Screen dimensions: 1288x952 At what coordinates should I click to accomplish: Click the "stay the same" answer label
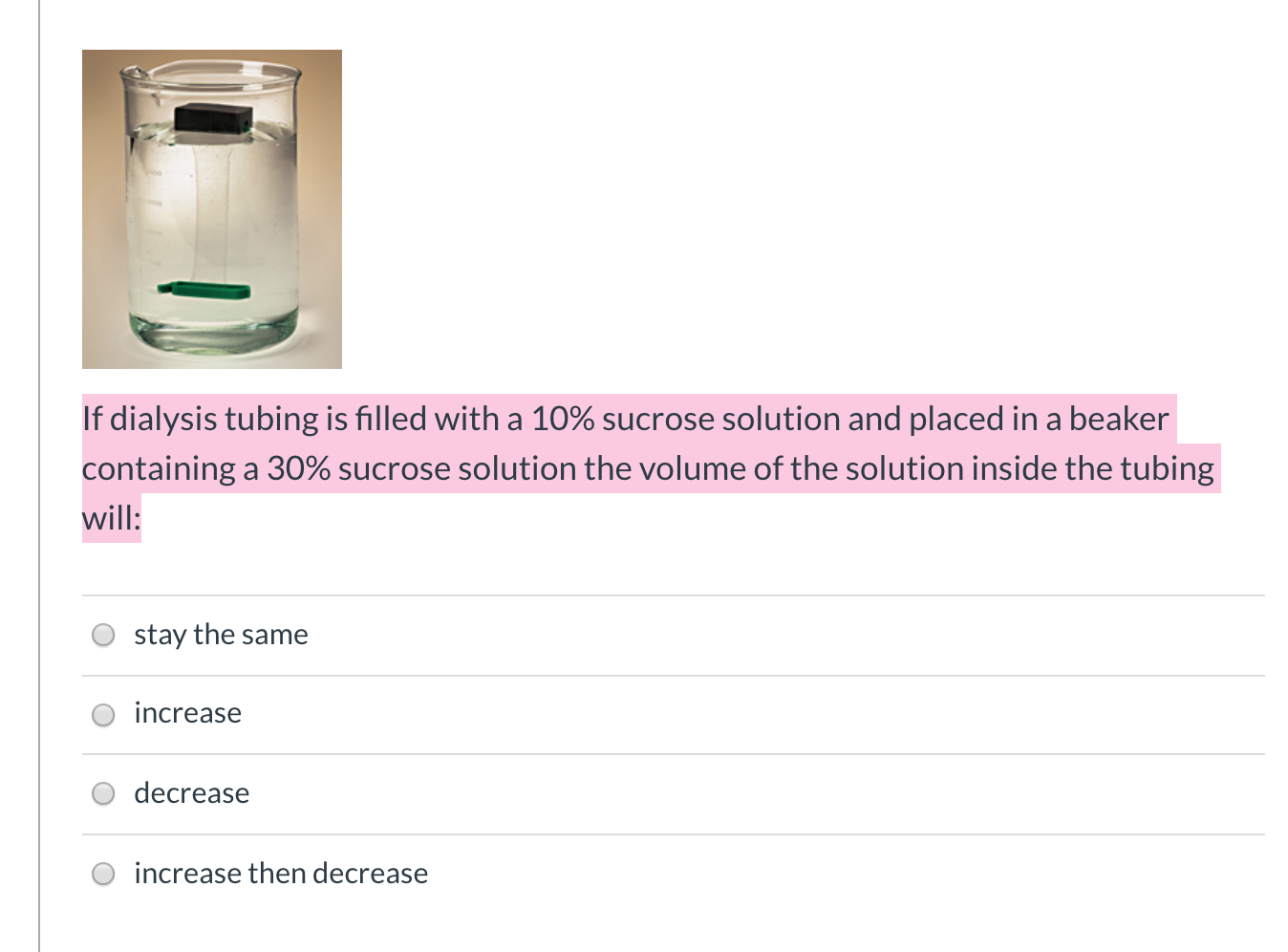[x=221, y=634]
